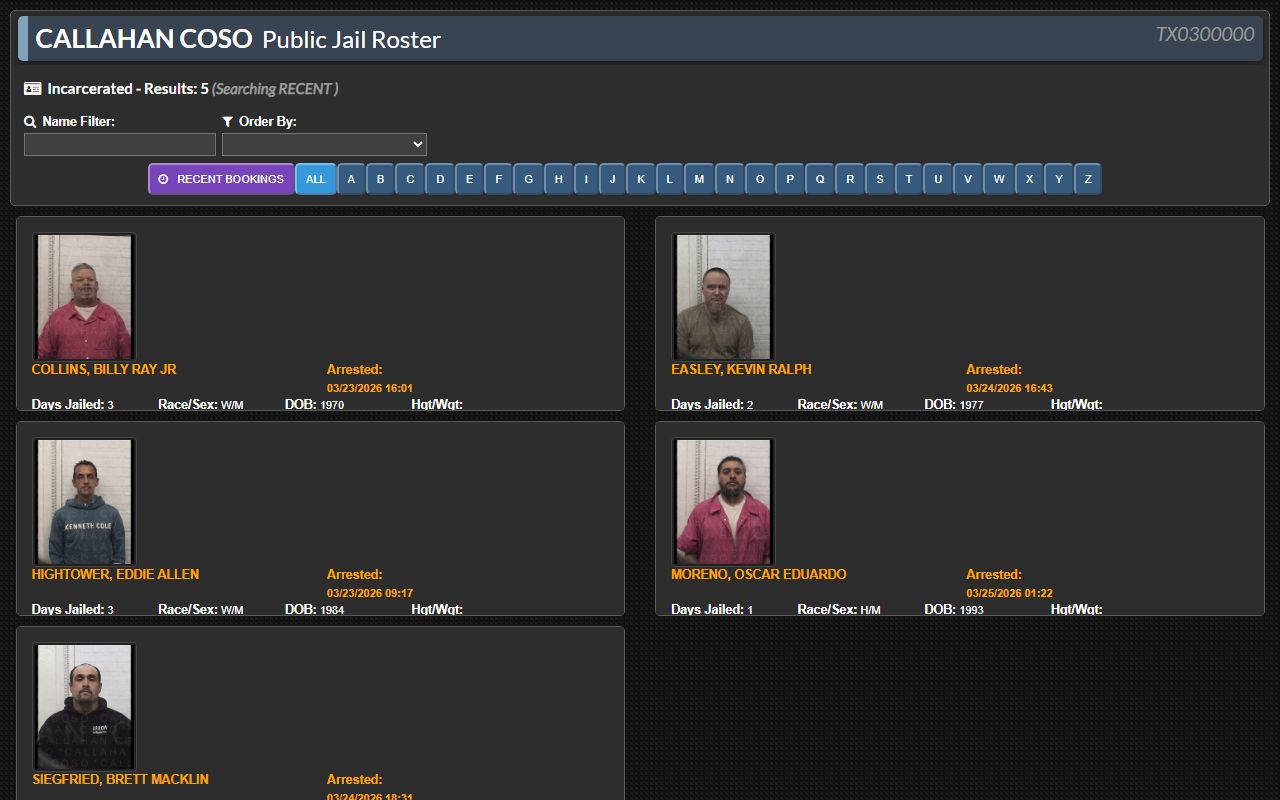Filter roster by letter T
The width and height of the screenshot is (1280, 800).
pyautogui.click(x=909, y=179)
